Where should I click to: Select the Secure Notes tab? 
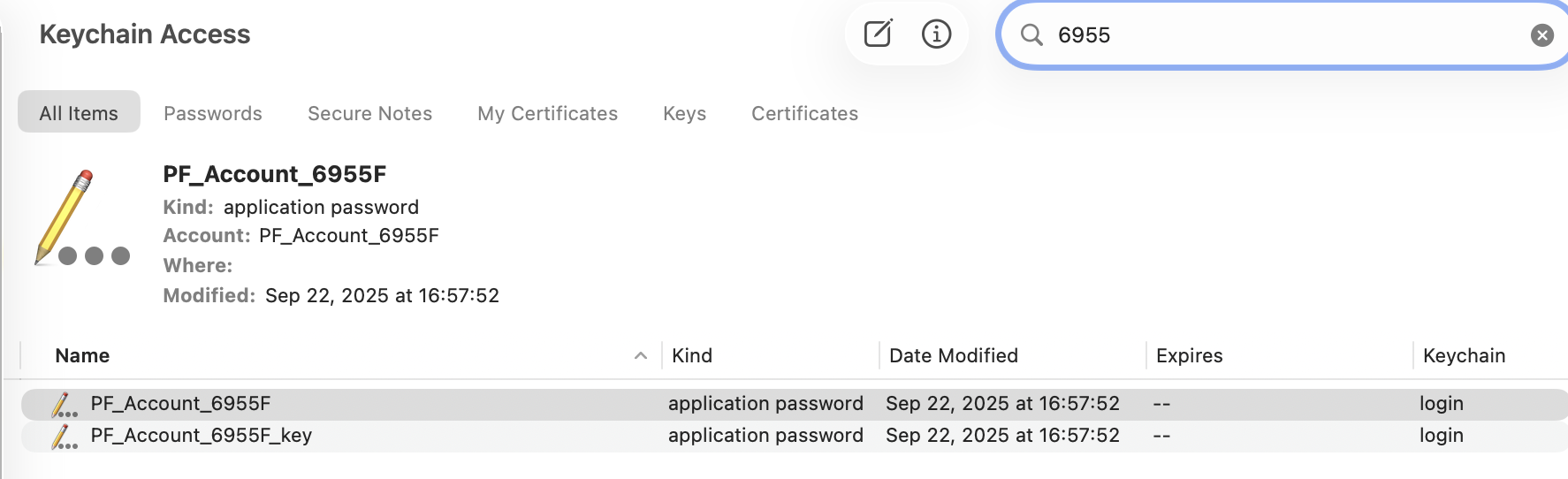(x=369, y=113)
